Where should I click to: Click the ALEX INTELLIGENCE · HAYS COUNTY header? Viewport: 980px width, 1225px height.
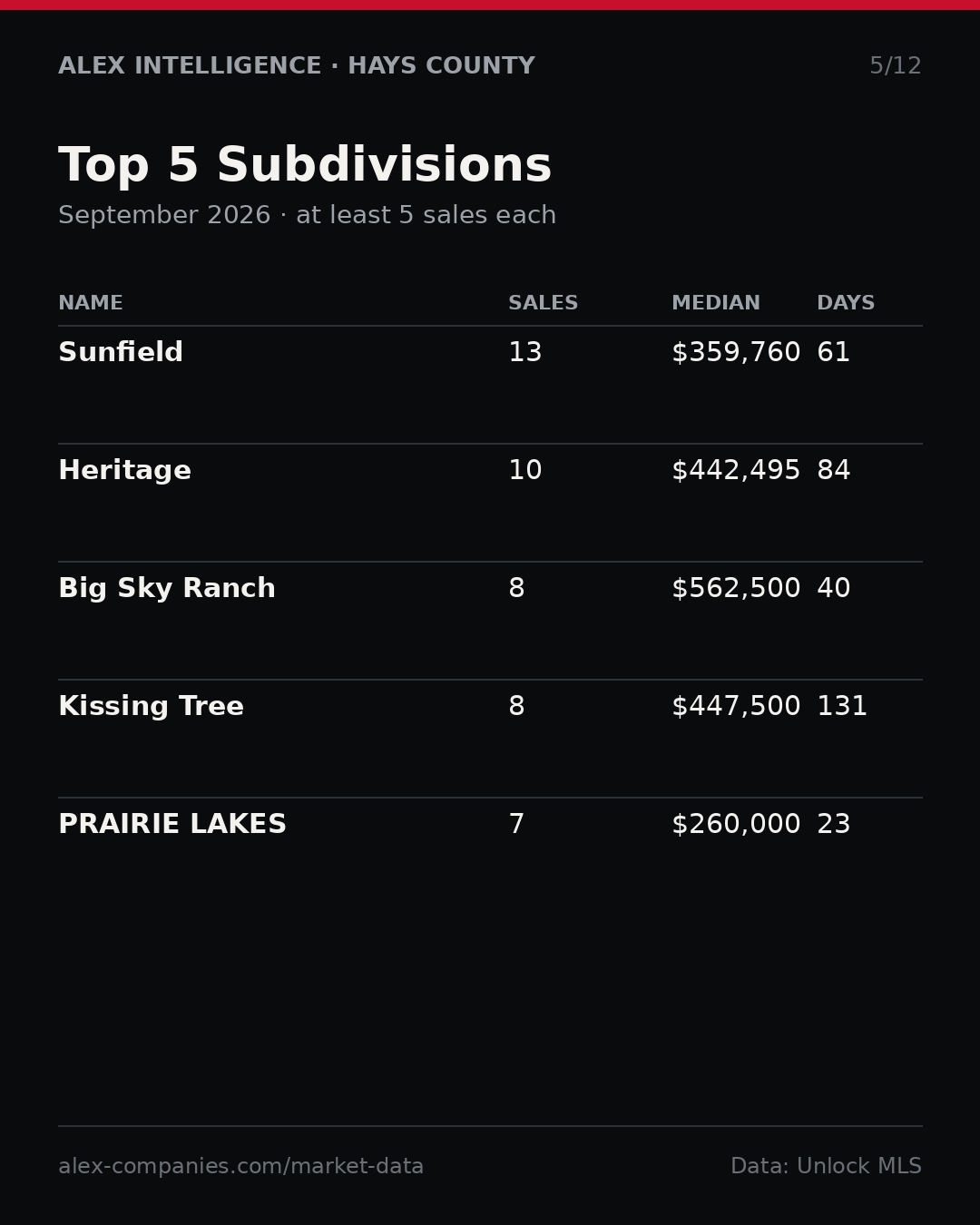point(297,66)
